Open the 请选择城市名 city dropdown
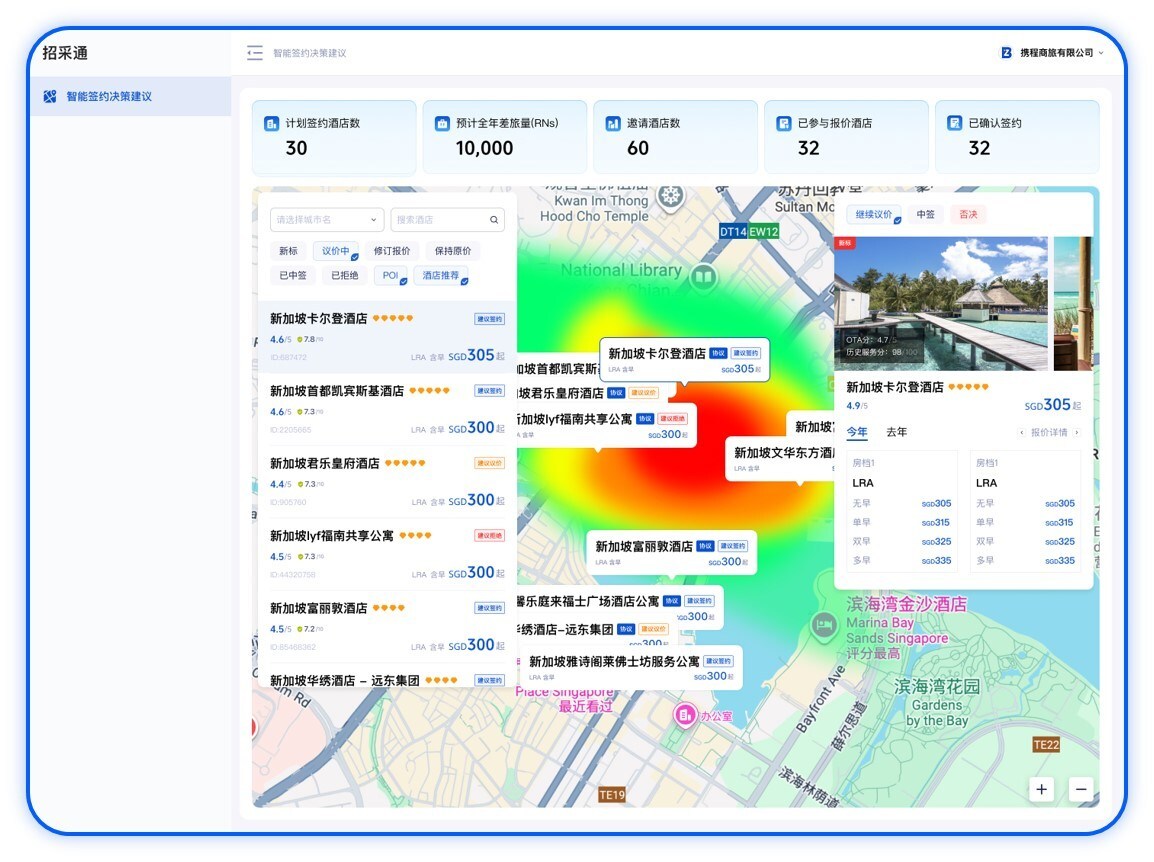1154x862 pixels. [x=327, y=220]
